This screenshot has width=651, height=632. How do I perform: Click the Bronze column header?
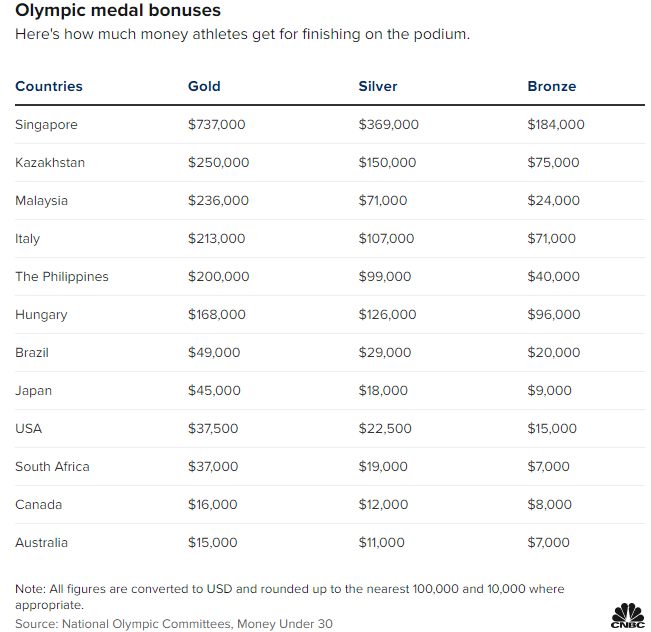552,86
